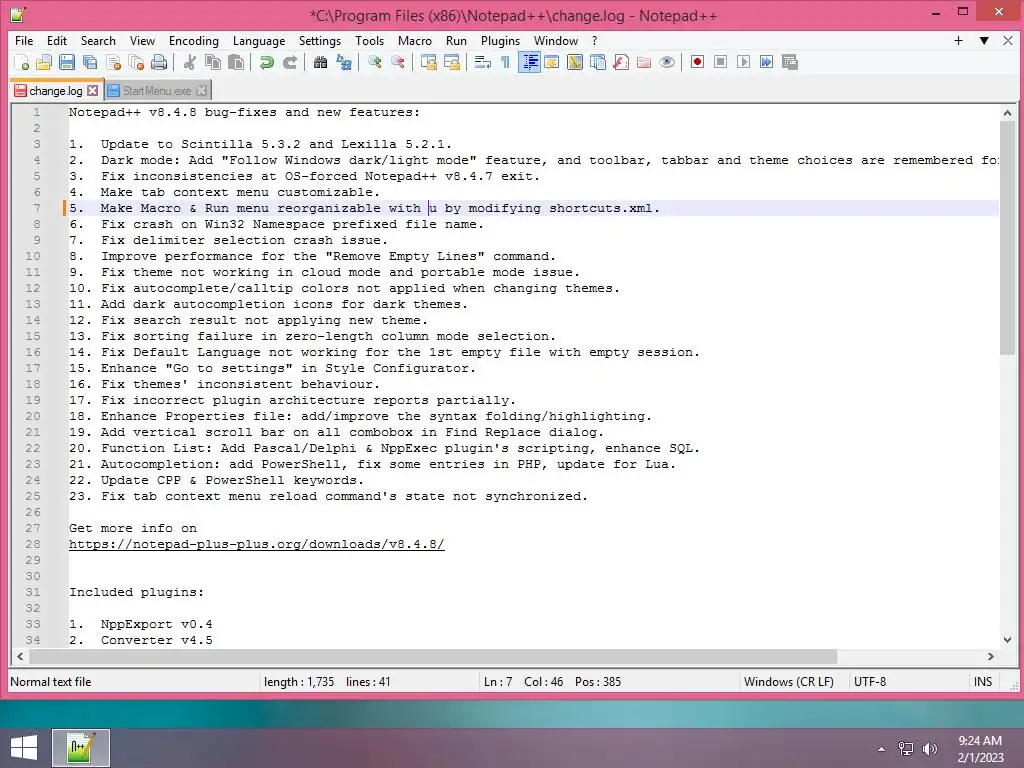Save the file with the Save icon
This screenshot has width=1024, height=768.
coord(67,62)
